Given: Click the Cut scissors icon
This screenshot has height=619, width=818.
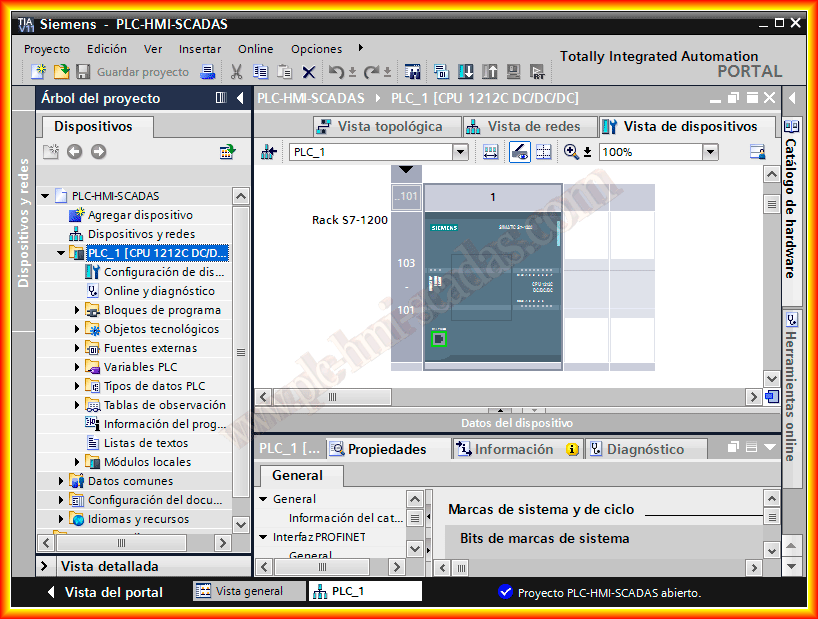Looking at the screenshot, I should click(x=237, y=72).
